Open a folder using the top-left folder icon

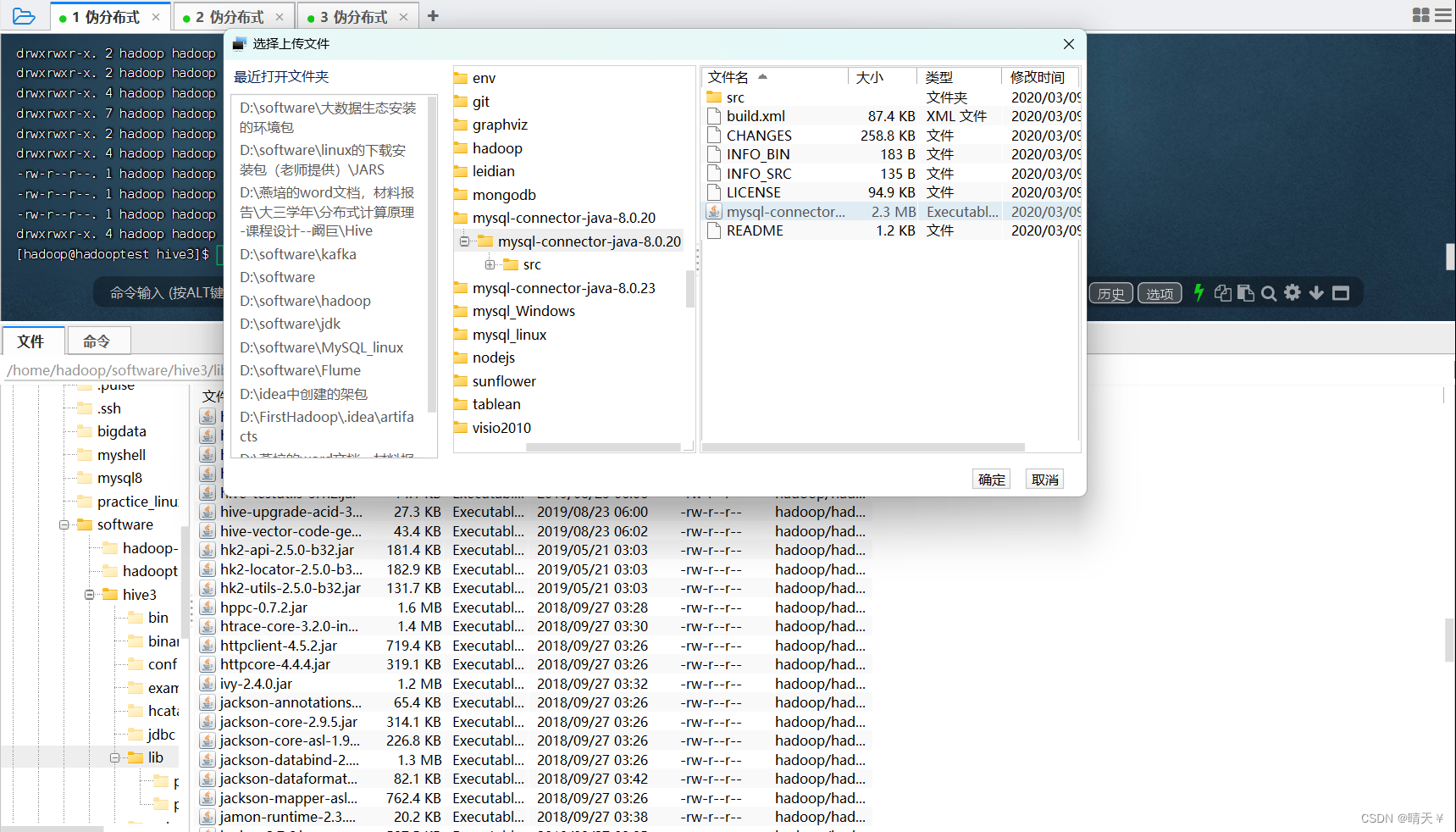(24, 15)
